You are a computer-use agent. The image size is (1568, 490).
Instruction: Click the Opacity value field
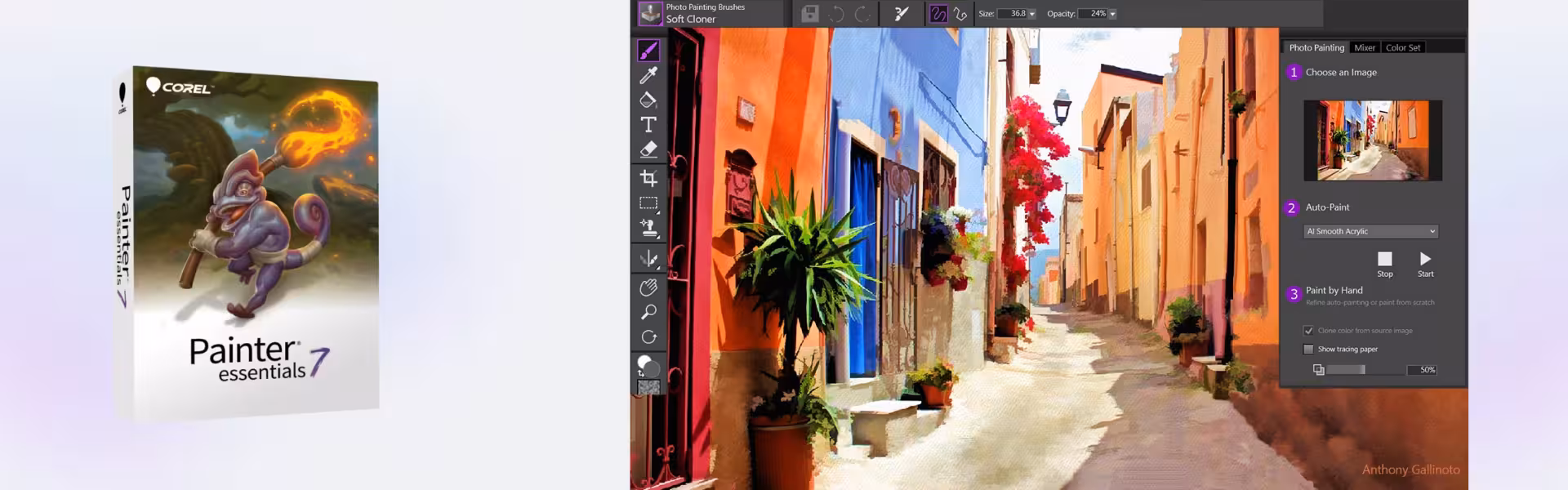click(x=1093, y=14)
